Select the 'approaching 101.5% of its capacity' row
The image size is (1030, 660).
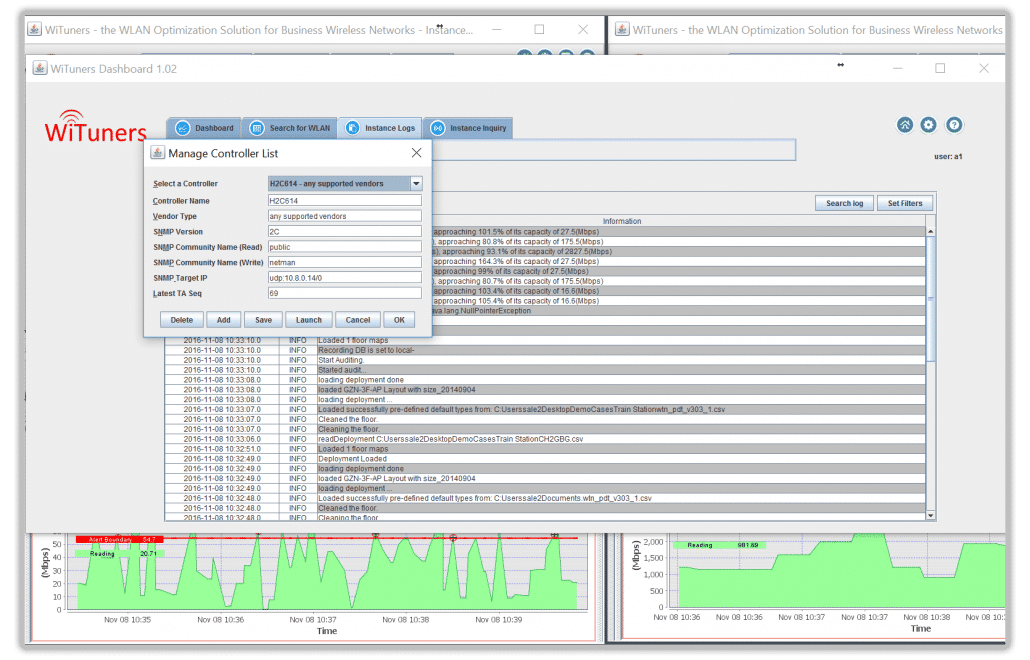click(679, 232)
